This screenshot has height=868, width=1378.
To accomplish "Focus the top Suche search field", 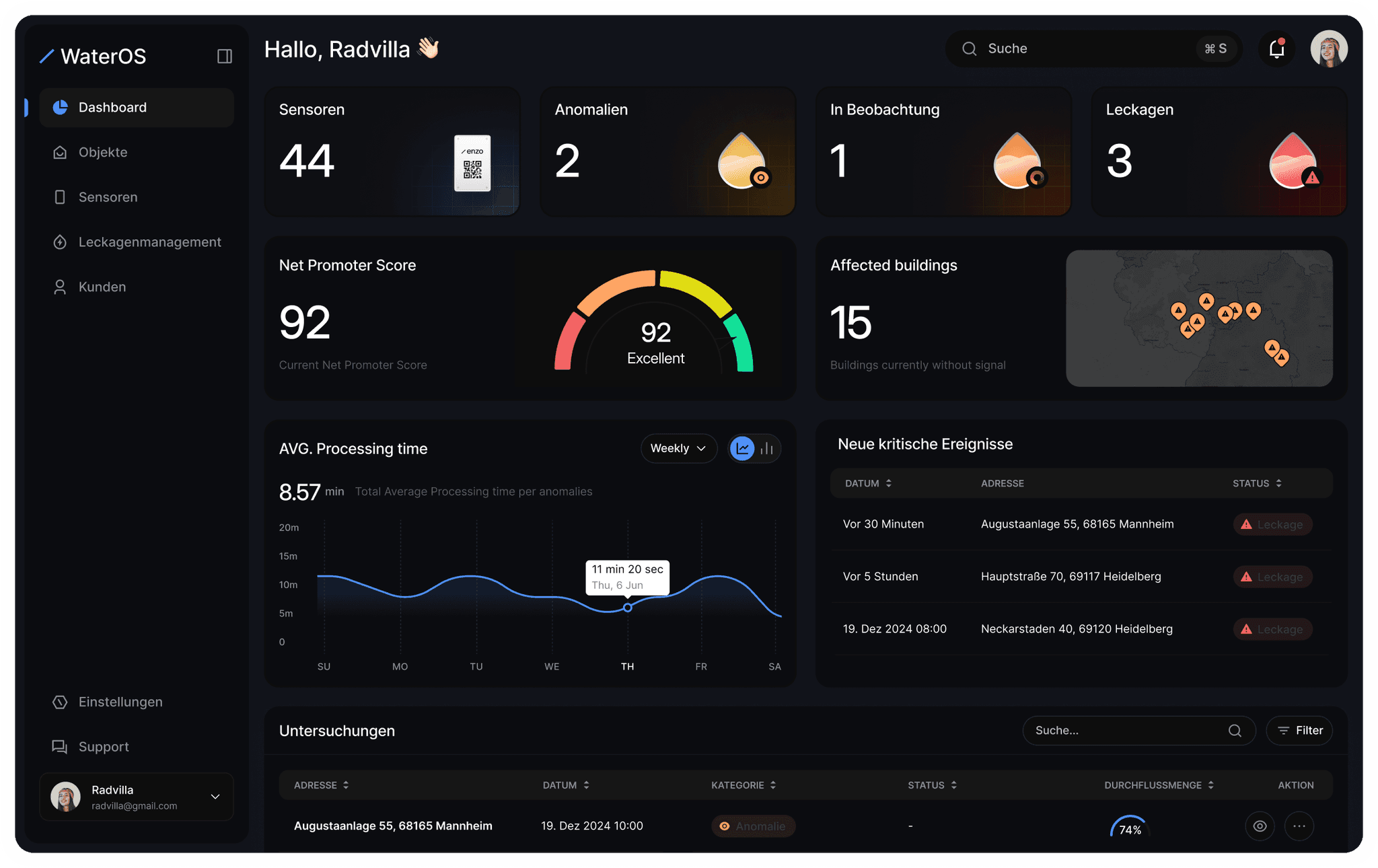I will (1077, 49).
